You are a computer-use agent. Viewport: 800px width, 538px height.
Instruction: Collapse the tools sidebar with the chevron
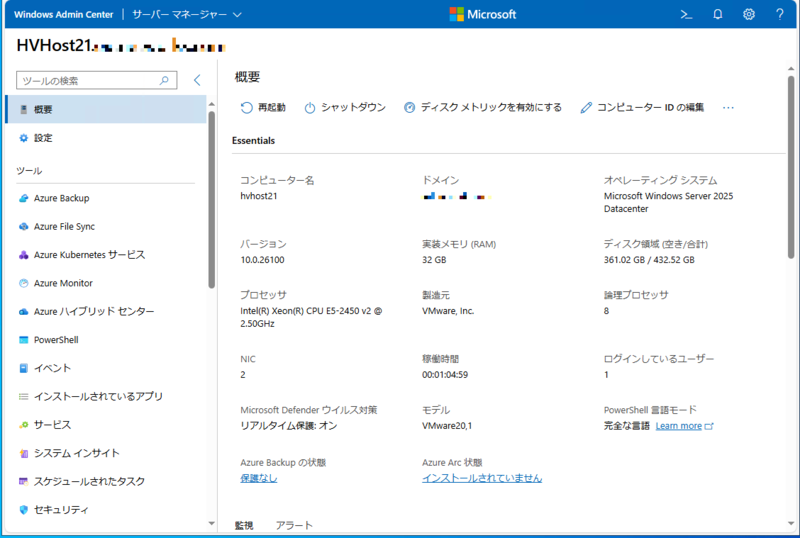coord(197,80)
